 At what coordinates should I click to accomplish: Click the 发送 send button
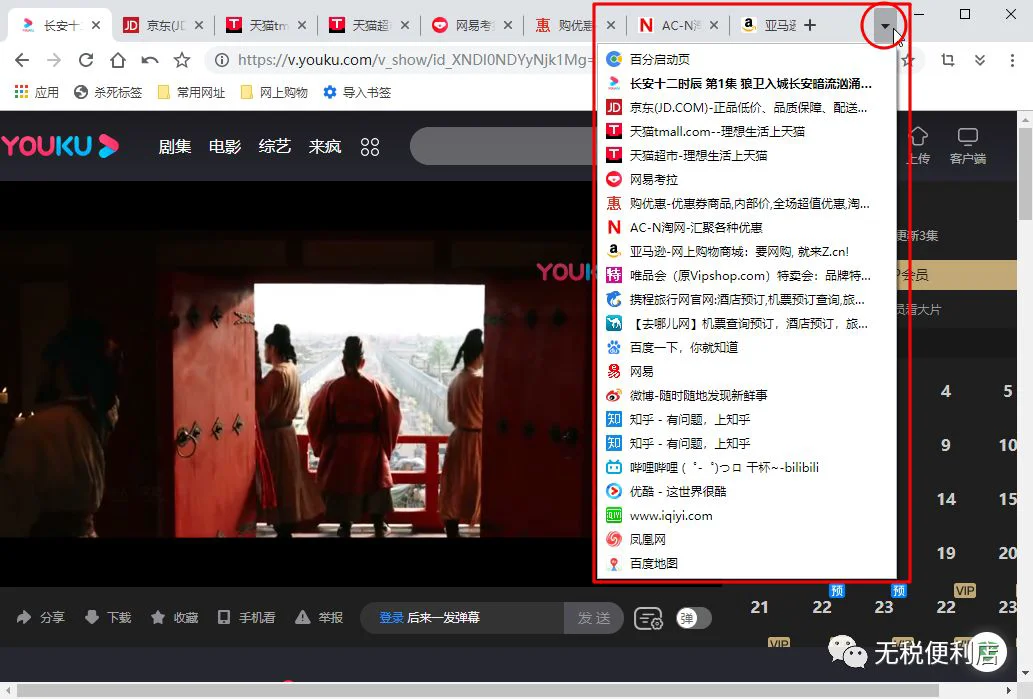coord(594,618)
